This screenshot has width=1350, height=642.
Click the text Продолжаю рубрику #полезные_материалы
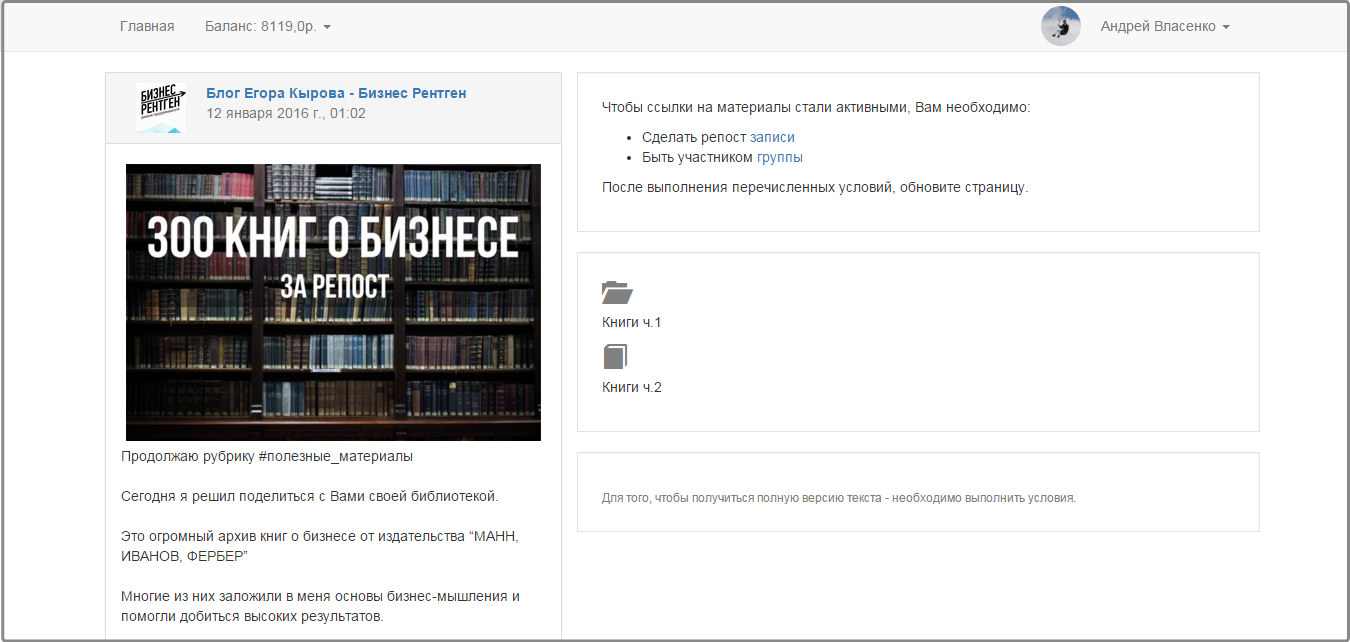(x=267, y=456)
